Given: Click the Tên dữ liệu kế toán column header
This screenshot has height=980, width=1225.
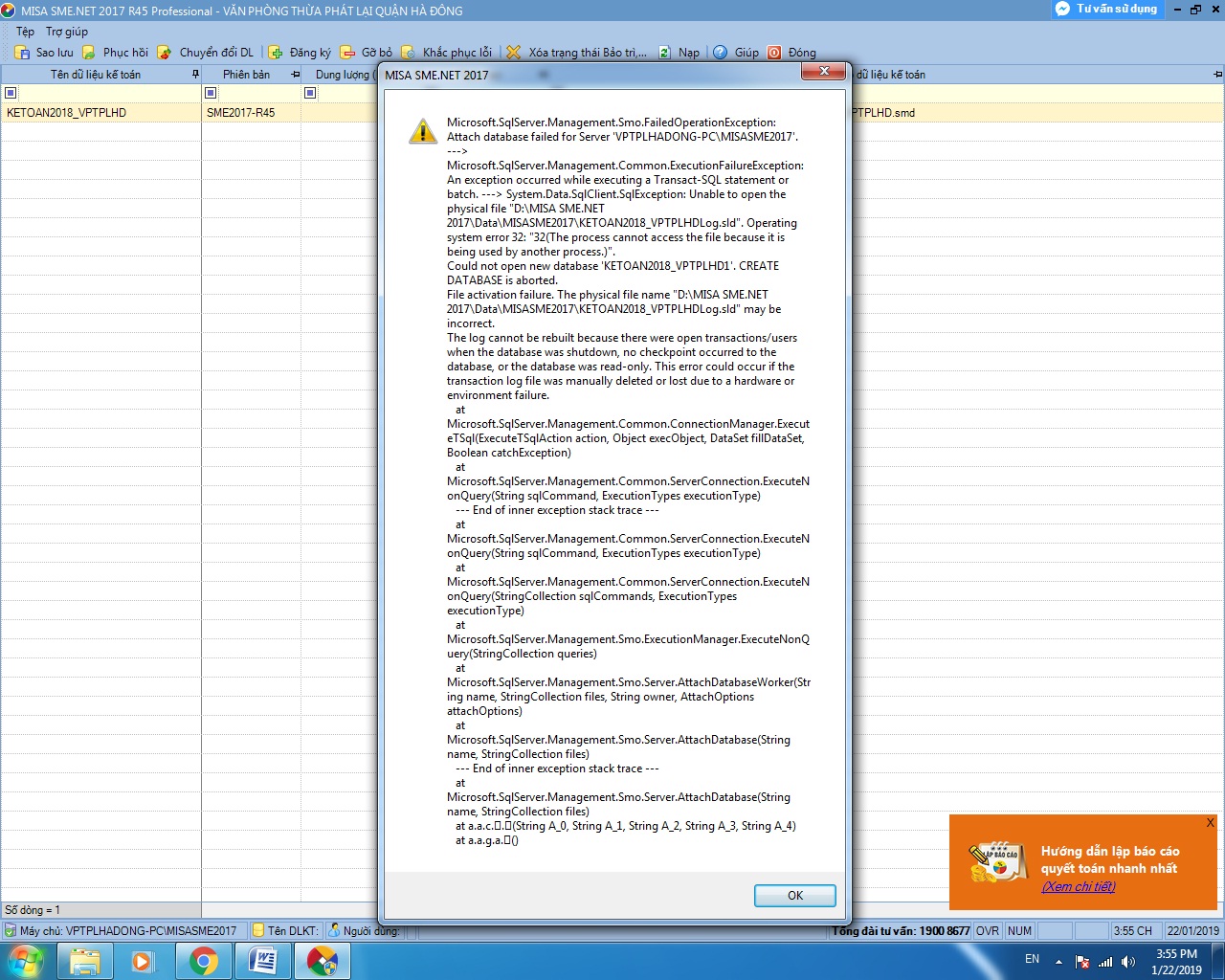Looking at the screenshot, I should 96,75.
